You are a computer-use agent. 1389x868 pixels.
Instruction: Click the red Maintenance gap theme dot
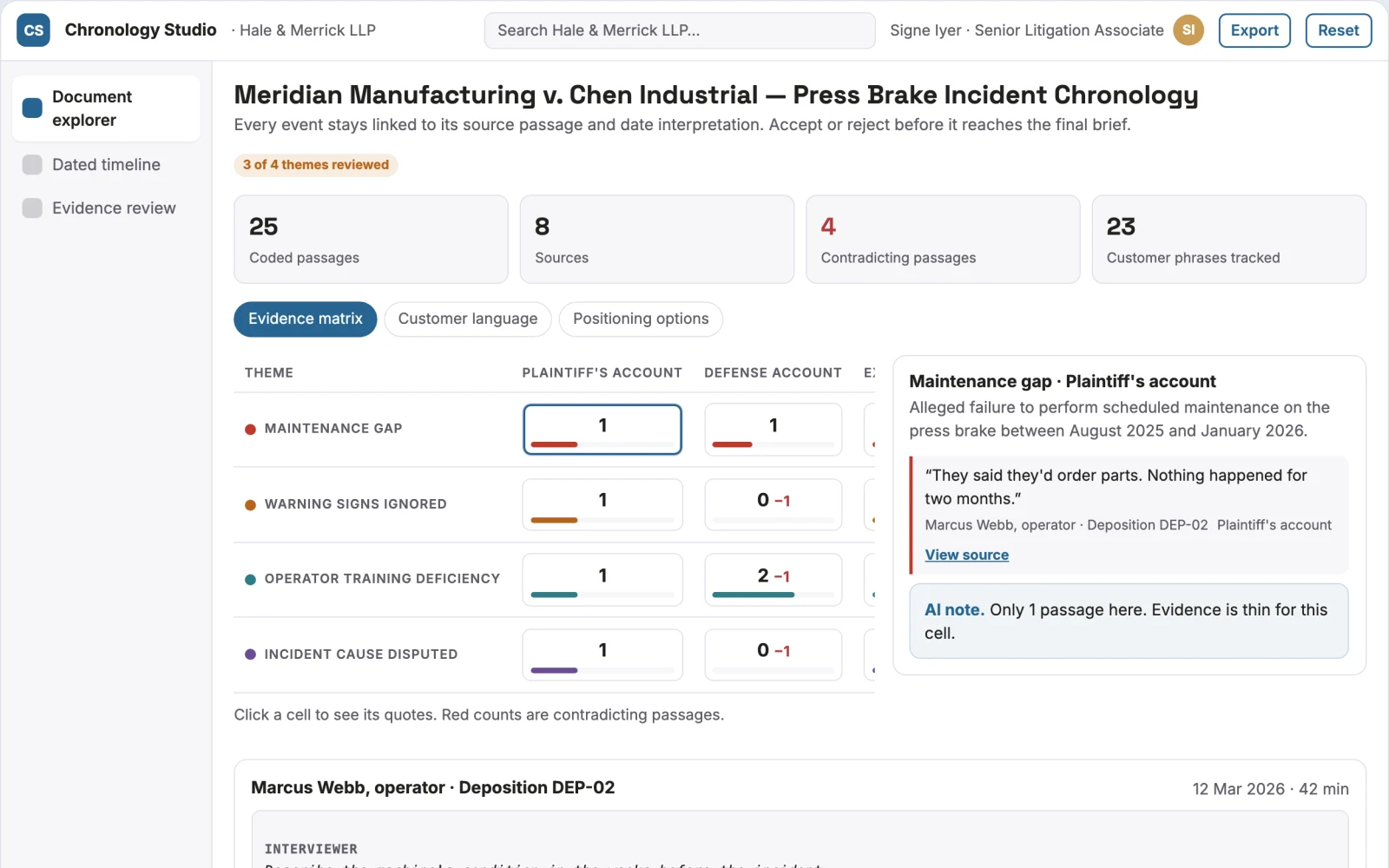pos(250,429)
